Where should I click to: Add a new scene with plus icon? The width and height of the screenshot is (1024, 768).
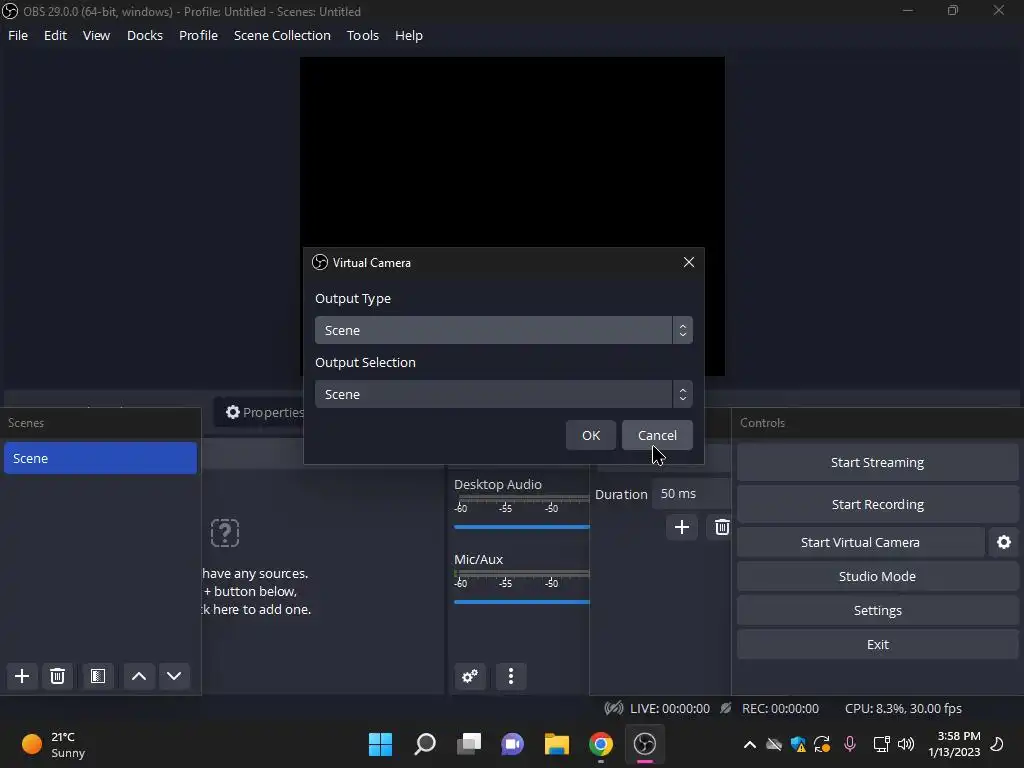click(22, 676)
